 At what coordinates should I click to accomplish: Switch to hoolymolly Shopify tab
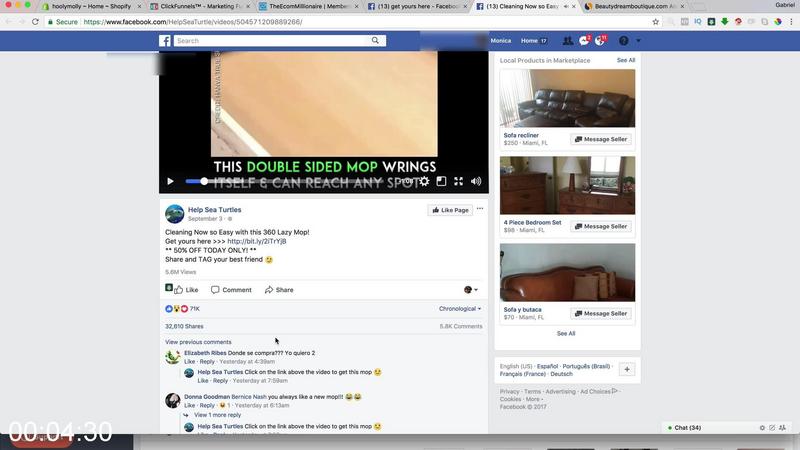pos(92,7)
